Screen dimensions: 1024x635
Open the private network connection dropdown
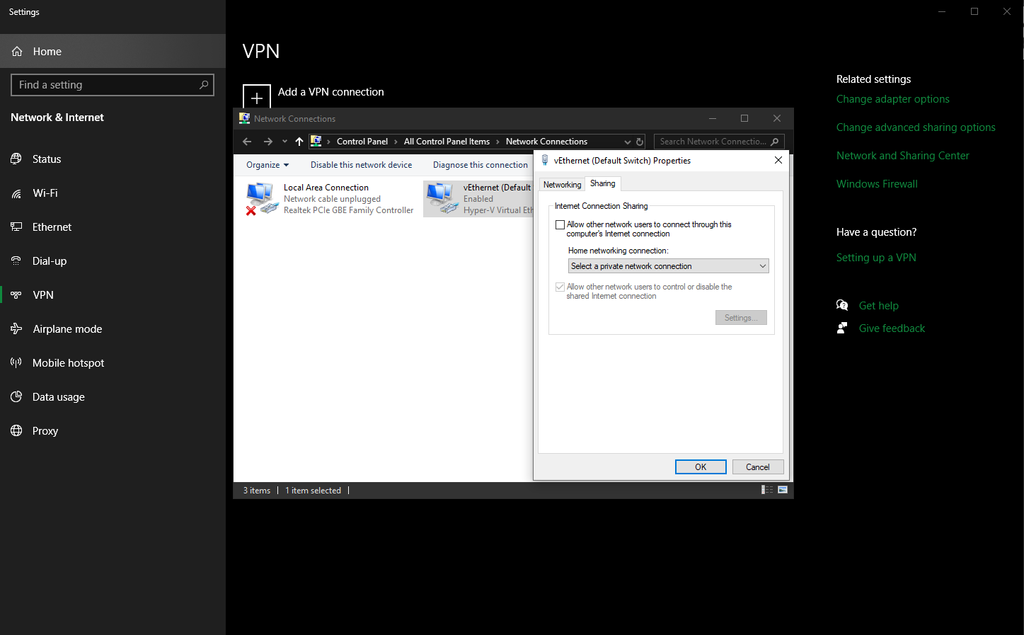point(667,265)
